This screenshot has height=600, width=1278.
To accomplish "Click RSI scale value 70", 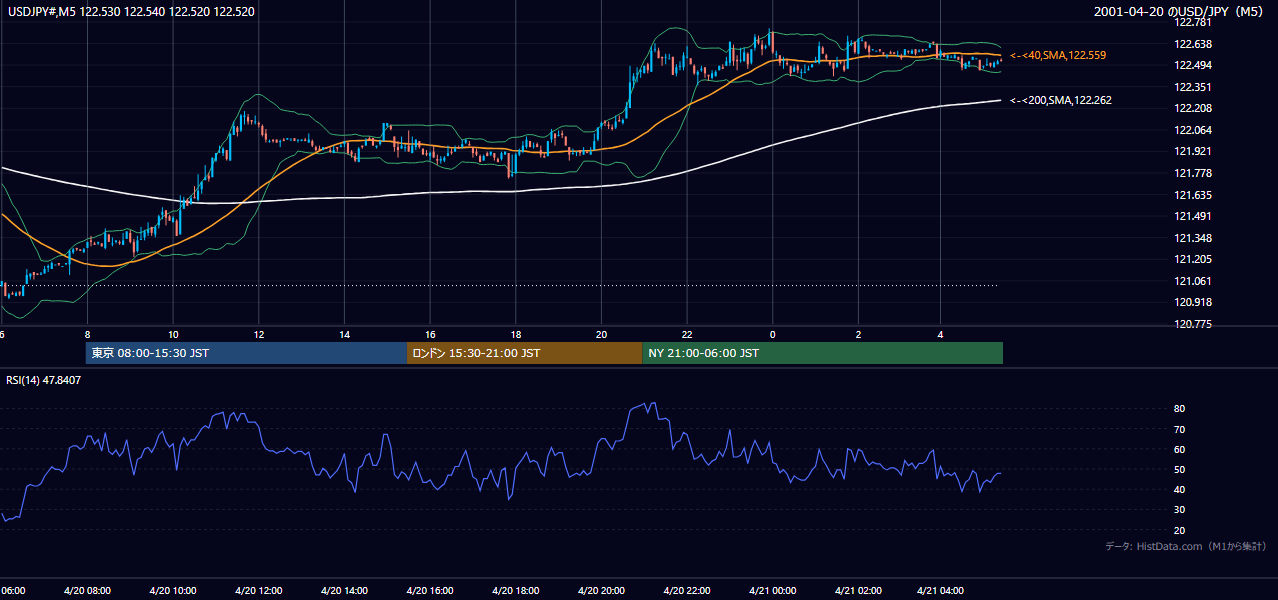I will click(1179, 429).
